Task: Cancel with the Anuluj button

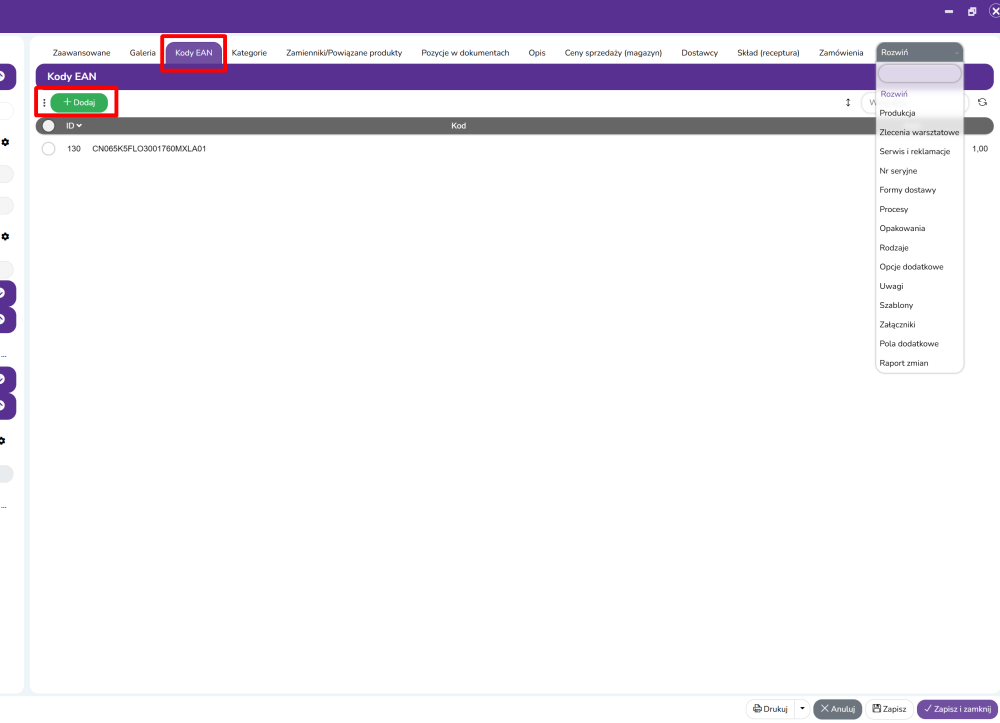Action: (837, 709)
